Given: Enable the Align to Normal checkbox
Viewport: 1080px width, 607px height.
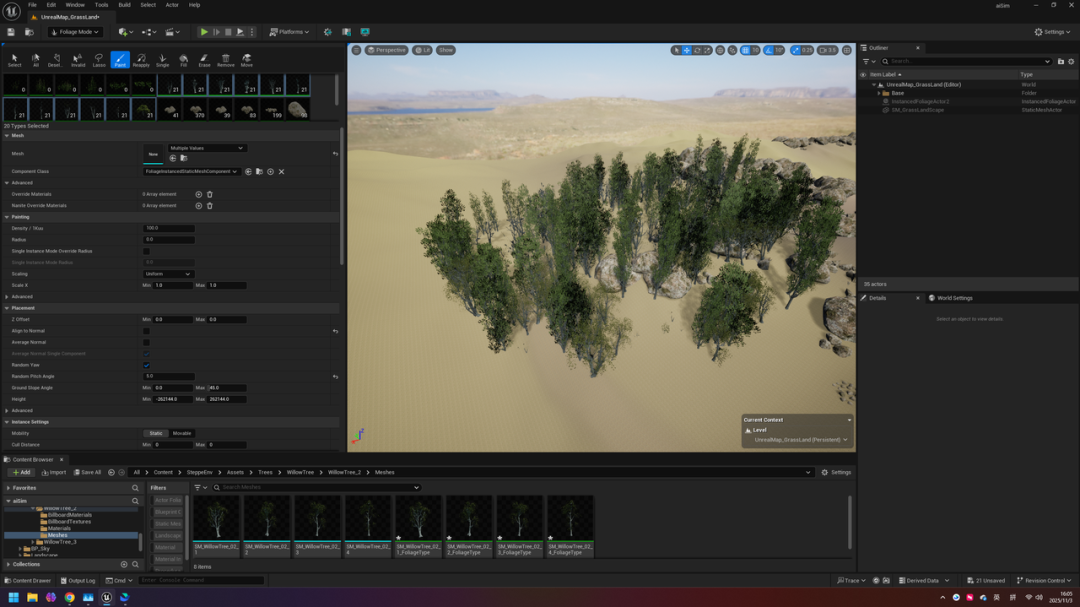Looking at the screenshot, I should 146,331.
